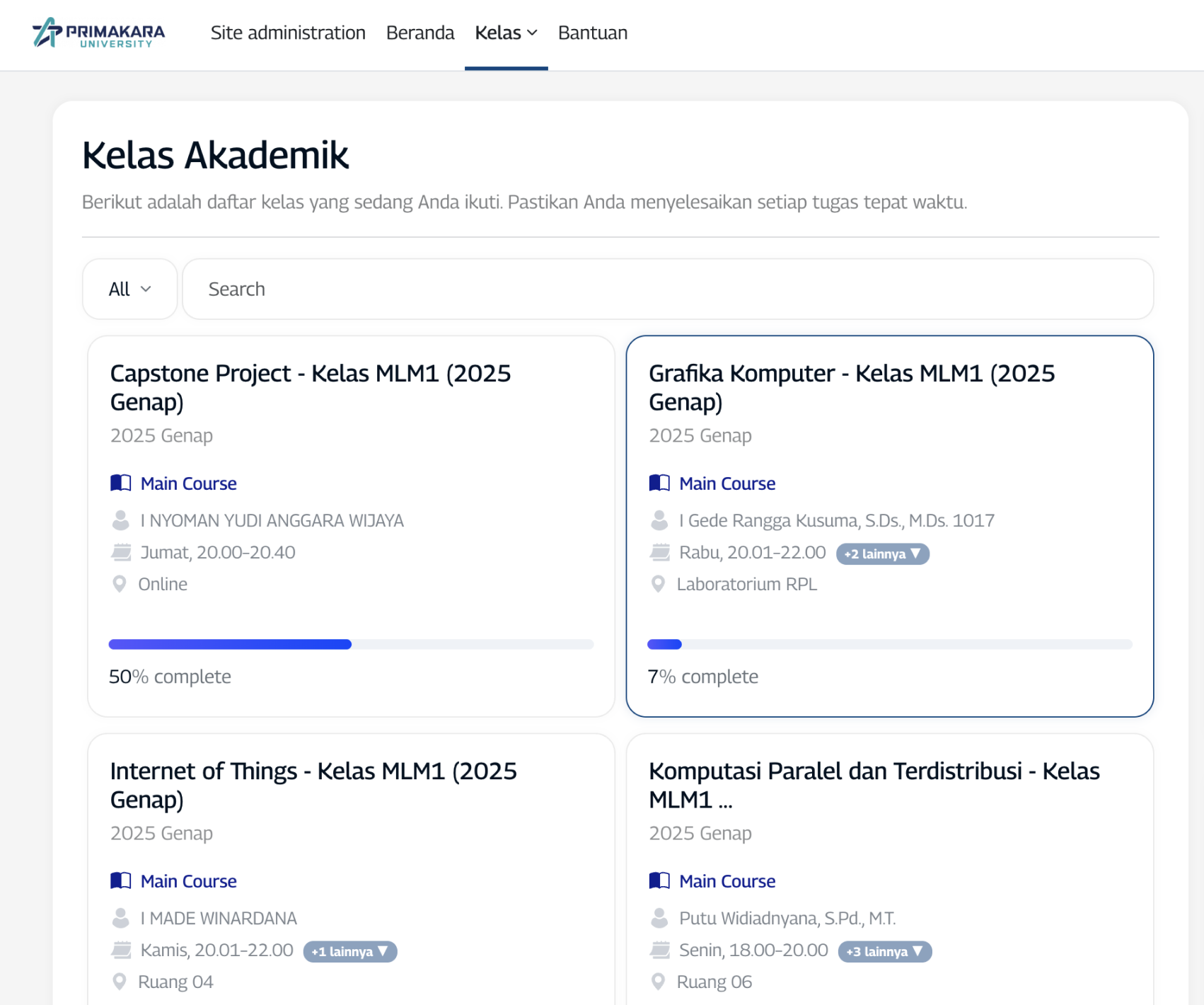Go to Beranda in the navigation
This screenshot has width=1204, height=1005.
[x=420, y=33]
